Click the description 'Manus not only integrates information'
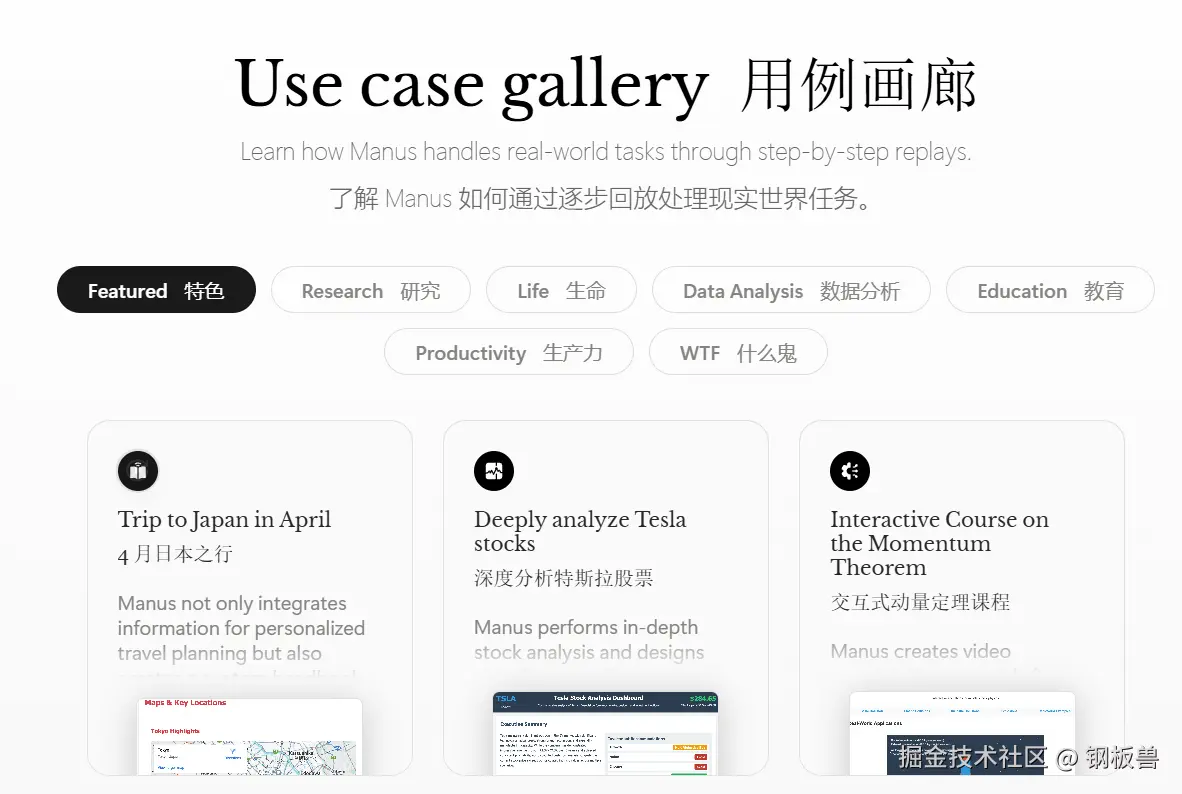1182x794 pixels. click(x=241, y=628)
